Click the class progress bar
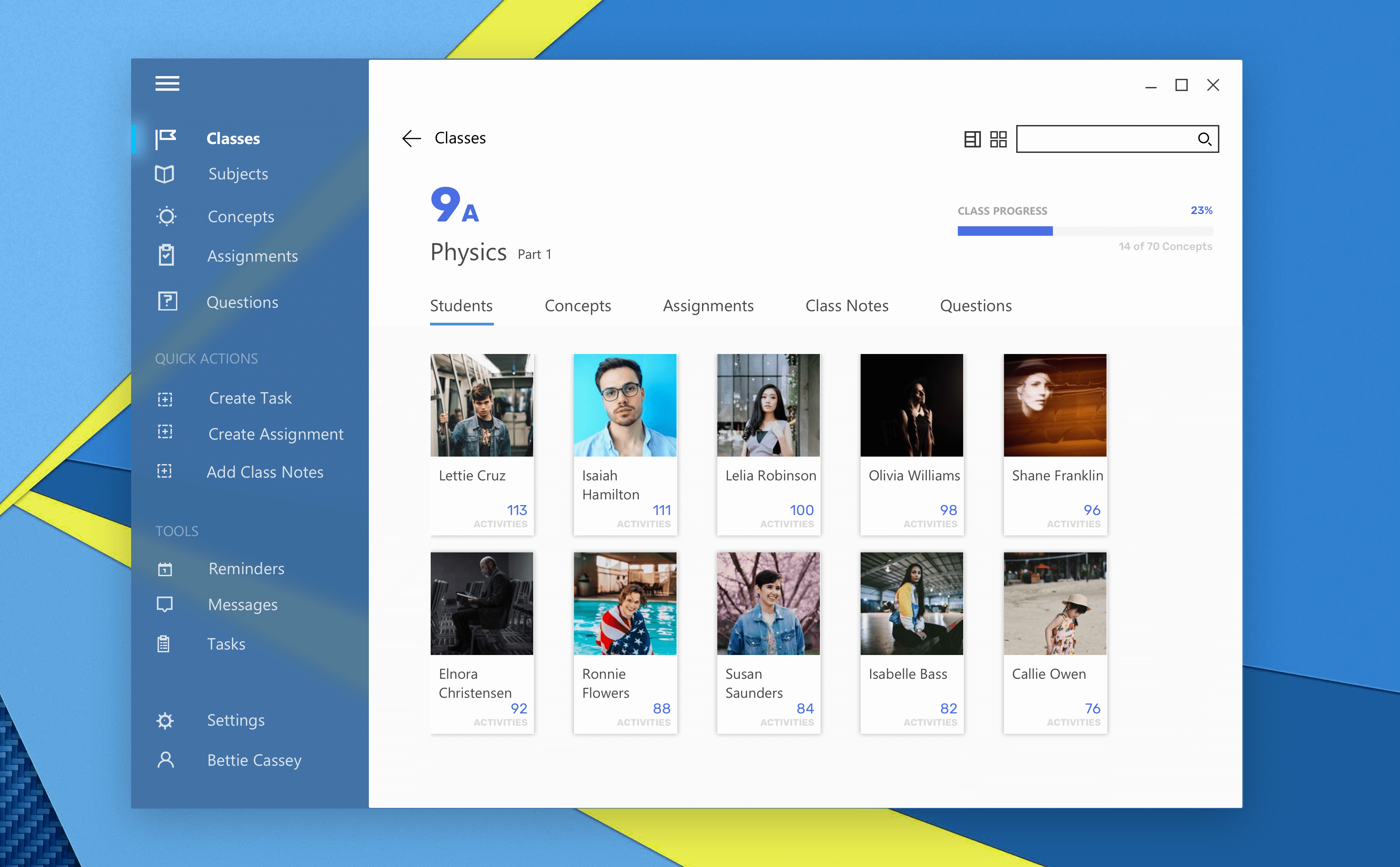1400x867 pixels. [x=1084, y=231]
